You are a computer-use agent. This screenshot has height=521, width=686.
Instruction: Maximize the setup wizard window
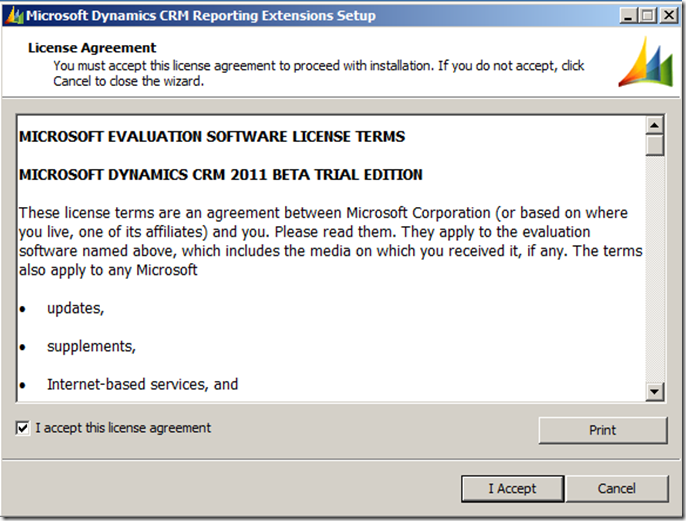tap(645, 16)
